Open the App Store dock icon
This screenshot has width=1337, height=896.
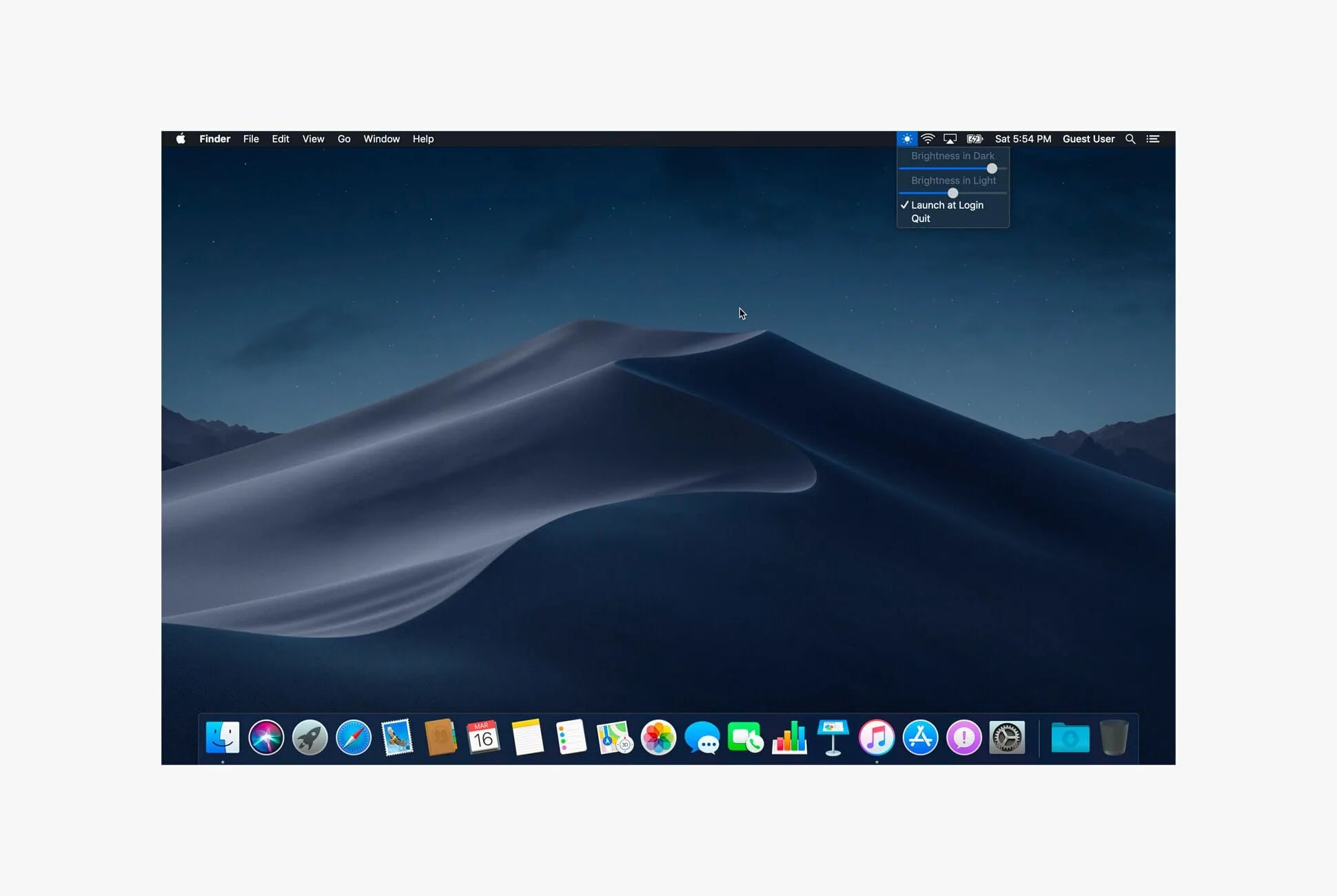point(920,737)
